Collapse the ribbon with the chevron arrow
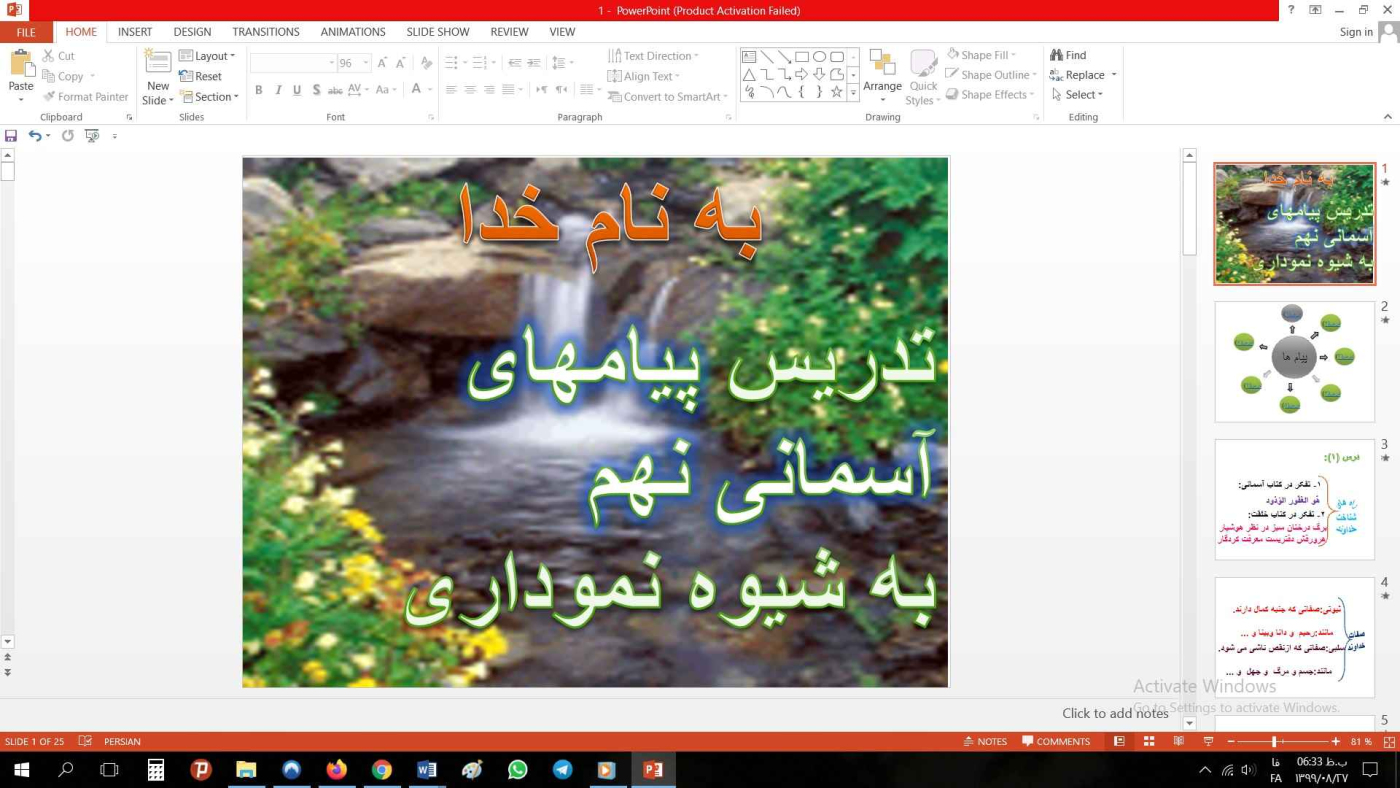The height and width of the screenshot is (788, 1400). 1387,117
